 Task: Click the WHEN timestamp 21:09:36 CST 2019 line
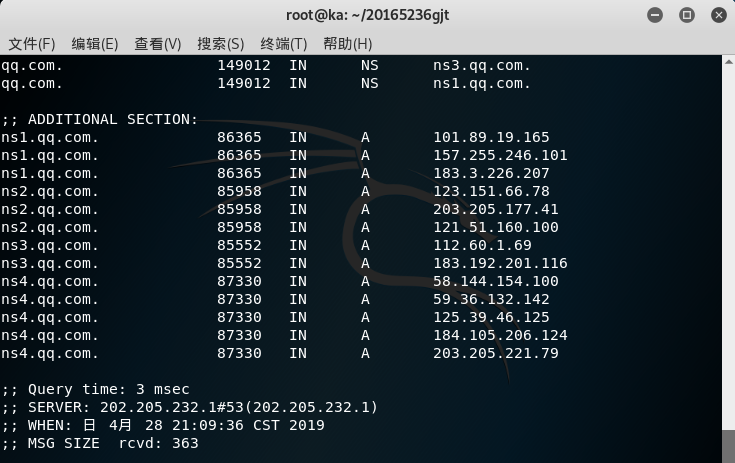pos(163,426)
